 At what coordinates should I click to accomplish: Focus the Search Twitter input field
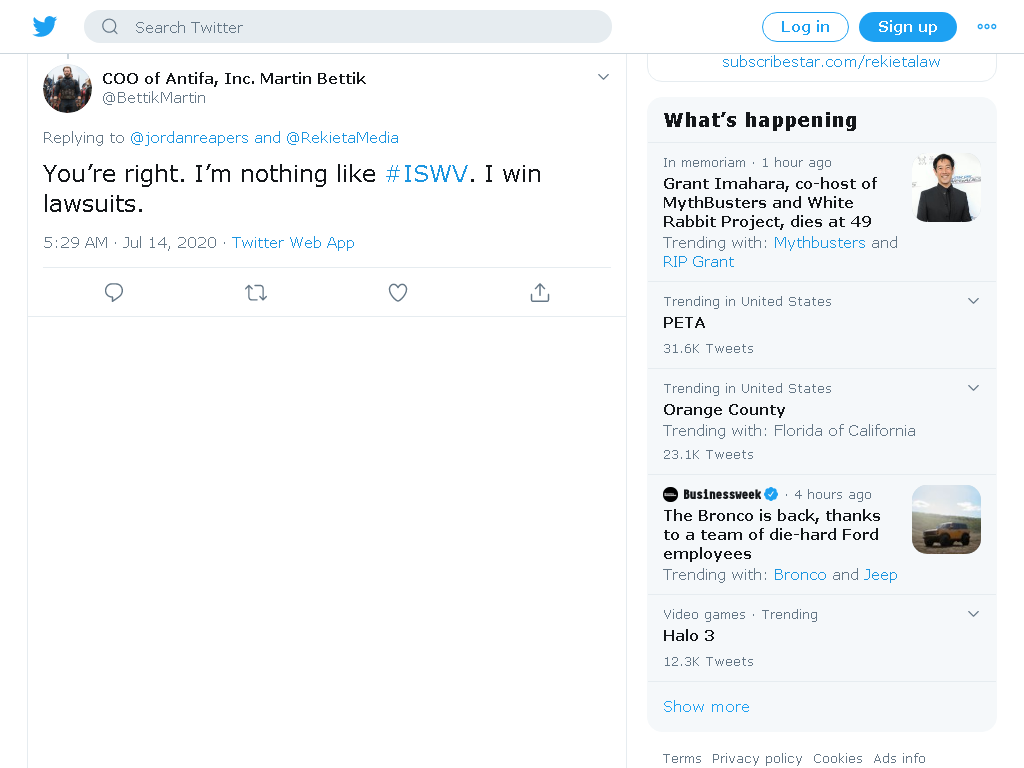(347, 27)
